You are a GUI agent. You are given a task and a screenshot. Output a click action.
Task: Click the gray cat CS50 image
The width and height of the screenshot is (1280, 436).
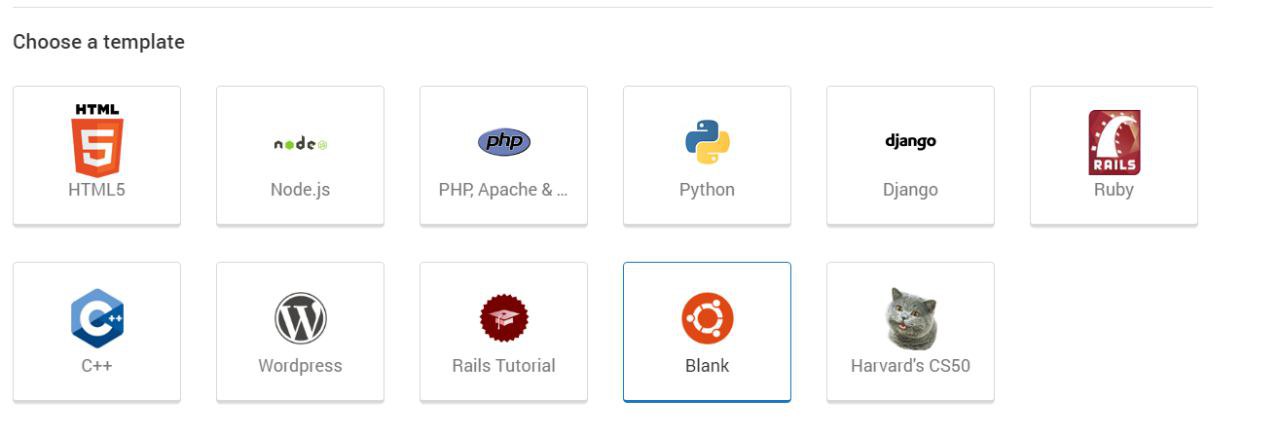click(x=910, y=319)
